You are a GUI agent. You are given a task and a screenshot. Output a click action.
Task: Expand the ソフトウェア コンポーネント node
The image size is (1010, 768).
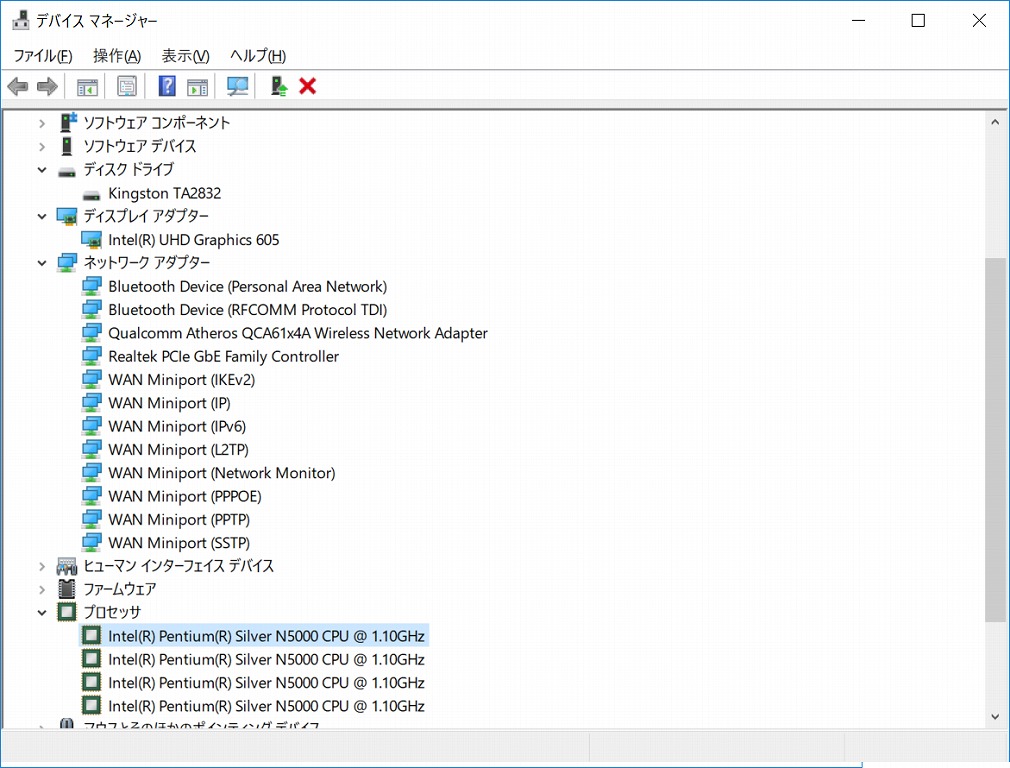42,123
